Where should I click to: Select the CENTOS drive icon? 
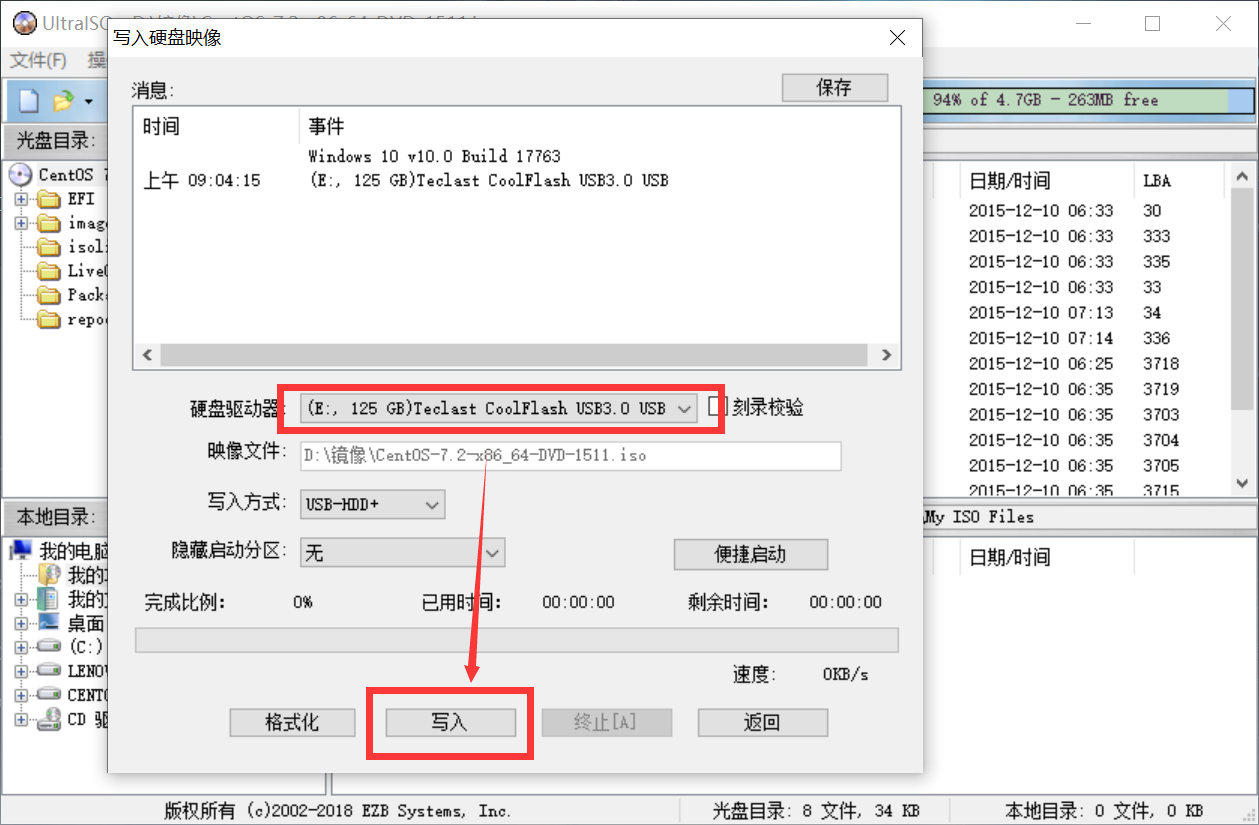tap(49, 695)
